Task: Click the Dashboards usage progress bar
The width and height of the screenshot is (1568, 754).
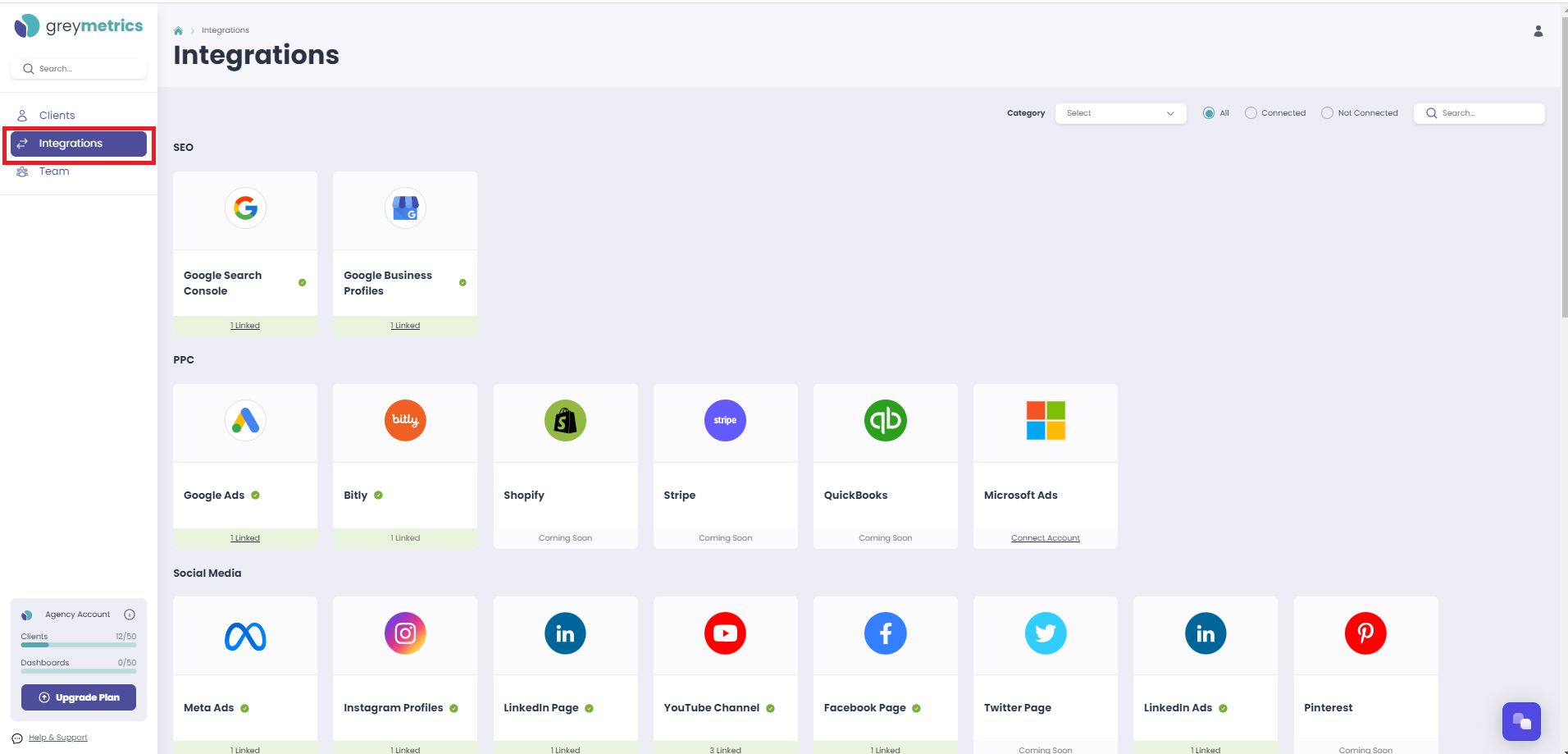Action: pos(79,671)
